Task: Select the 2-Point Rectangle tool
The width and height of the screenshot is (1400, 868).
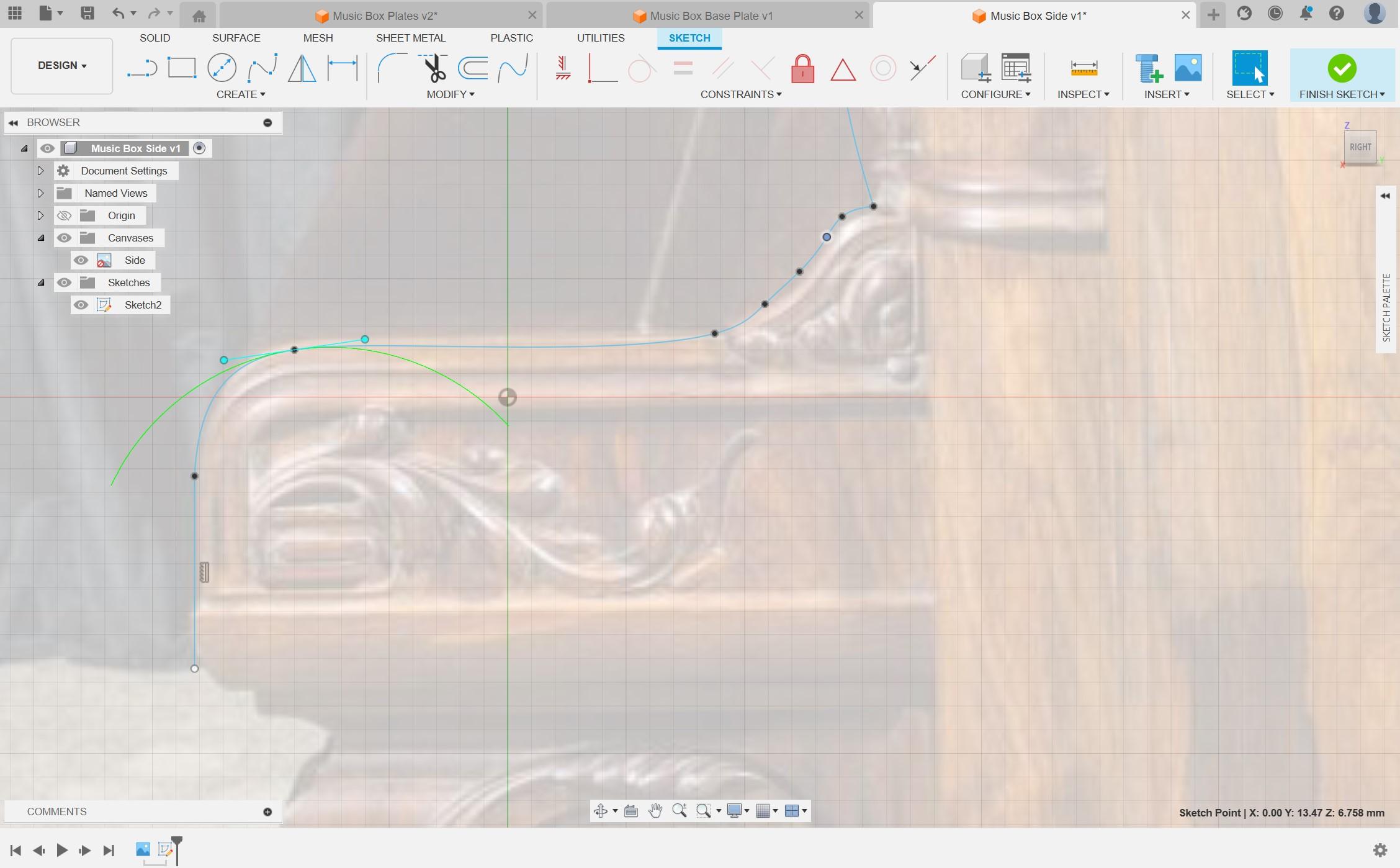Action: (x=181, y=67)
